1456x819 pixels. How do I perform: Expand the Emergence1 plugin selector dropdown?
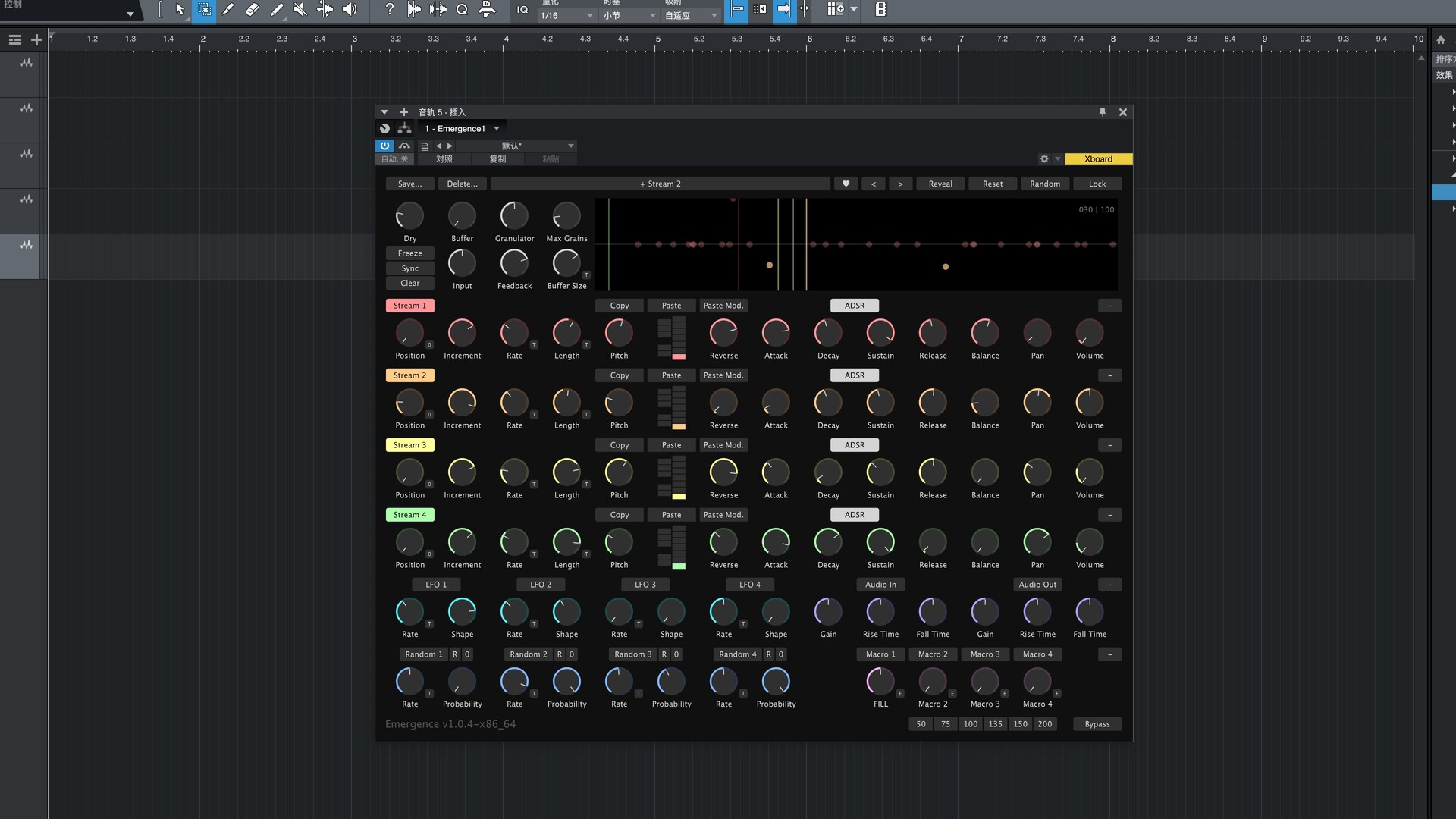click(497, 128)
